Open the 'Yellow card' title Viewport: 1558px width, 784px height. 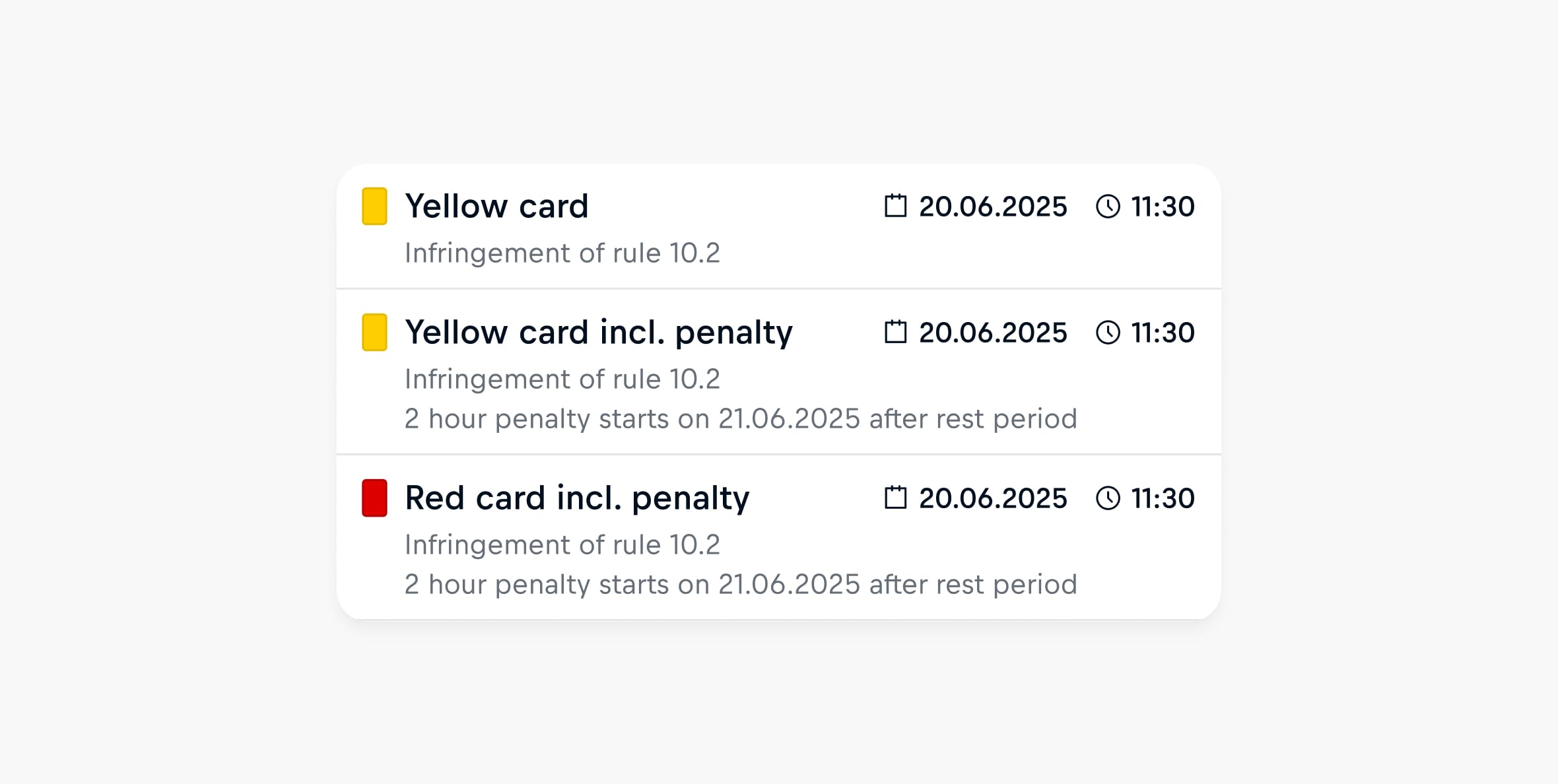[x=496, y=207]
